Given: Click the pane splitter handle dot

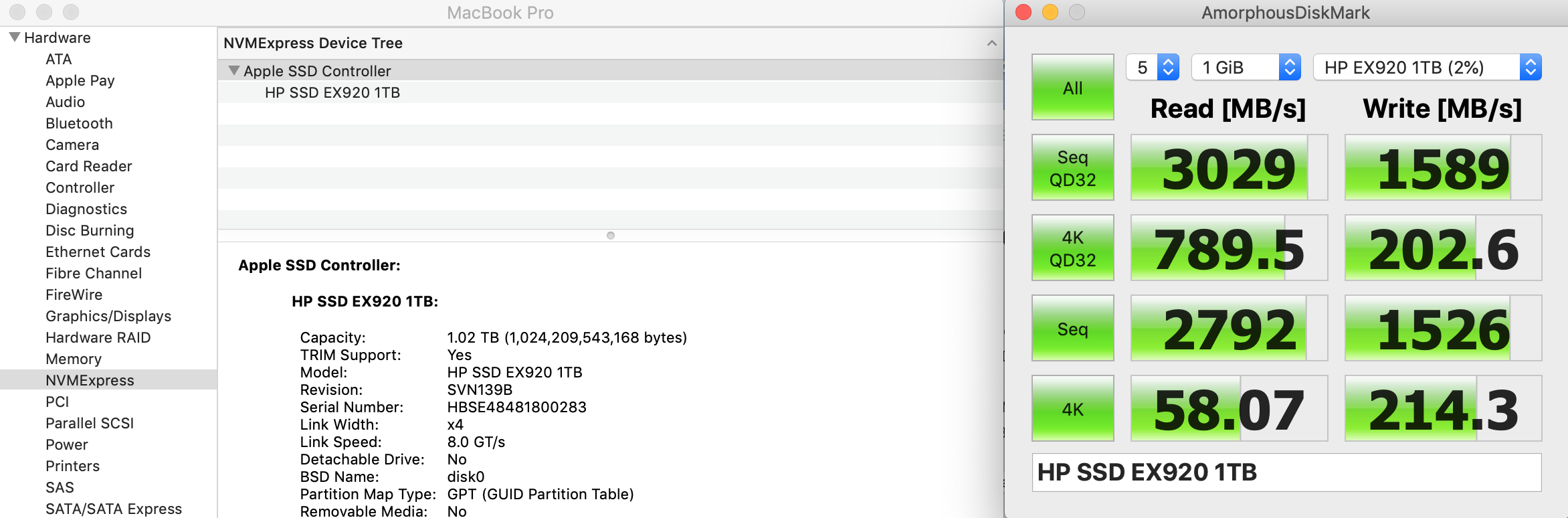Looking at the screenshot, I should tap(610, 236).
